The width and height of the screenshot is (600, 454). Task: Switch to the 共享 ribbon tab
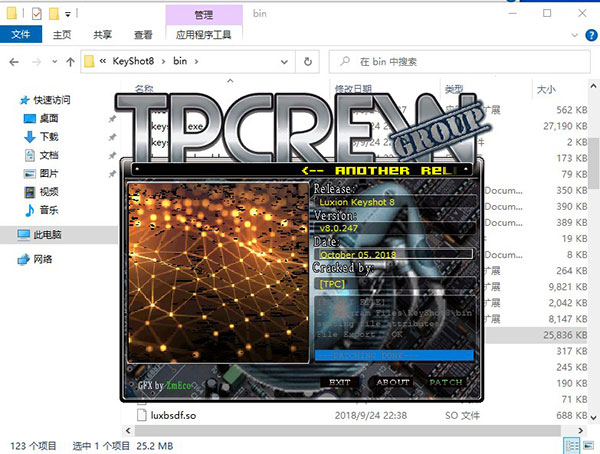click(x=102, y=35)
